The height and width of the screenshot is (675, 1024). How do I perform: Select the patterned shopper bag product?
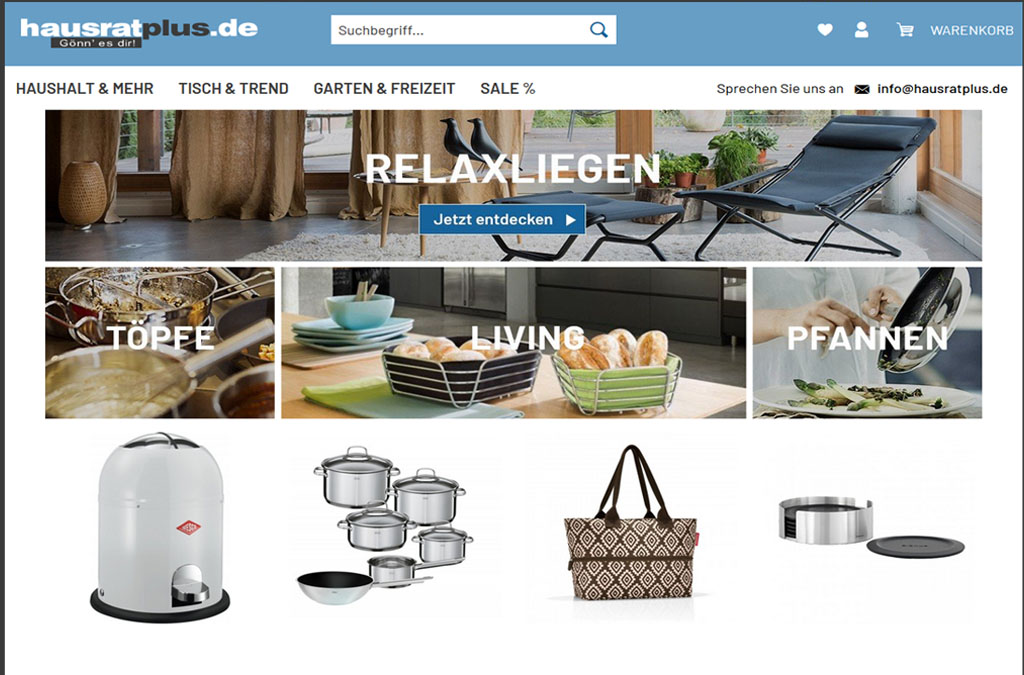[x=630, y=524]
